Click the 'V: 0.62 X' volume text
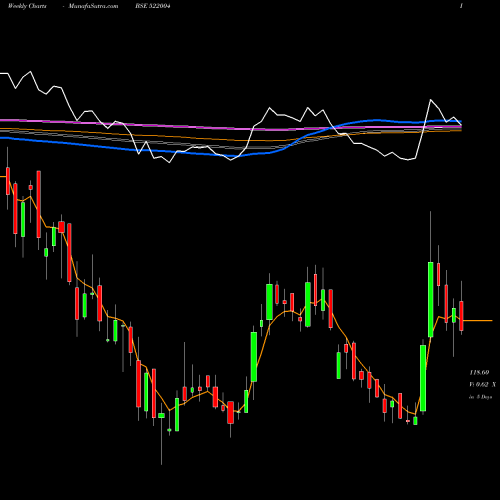 point(482,384)
